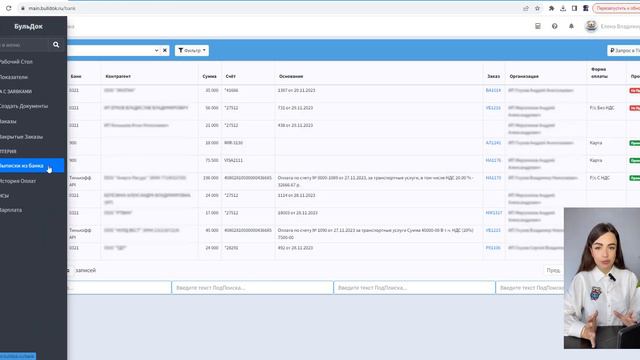This screenshot has width=640, height=360.
Task: Open the help question-mark icon
Action: point(554,26)
